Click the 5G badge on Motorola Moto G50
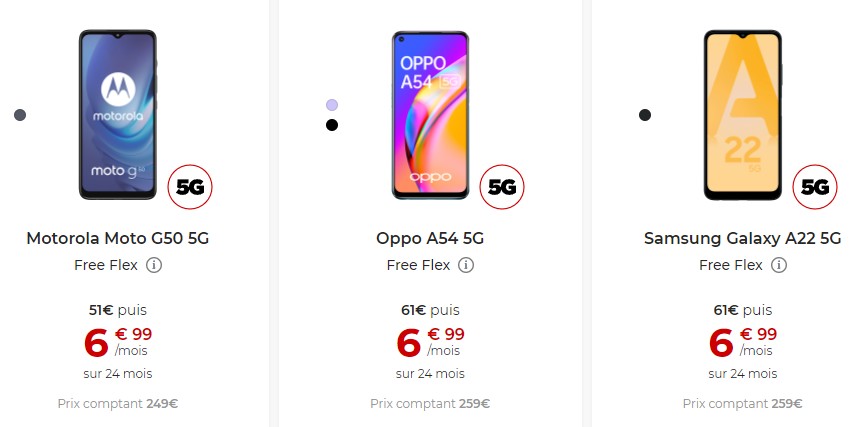This screenshot has height=427, width=857. [190, 186]
